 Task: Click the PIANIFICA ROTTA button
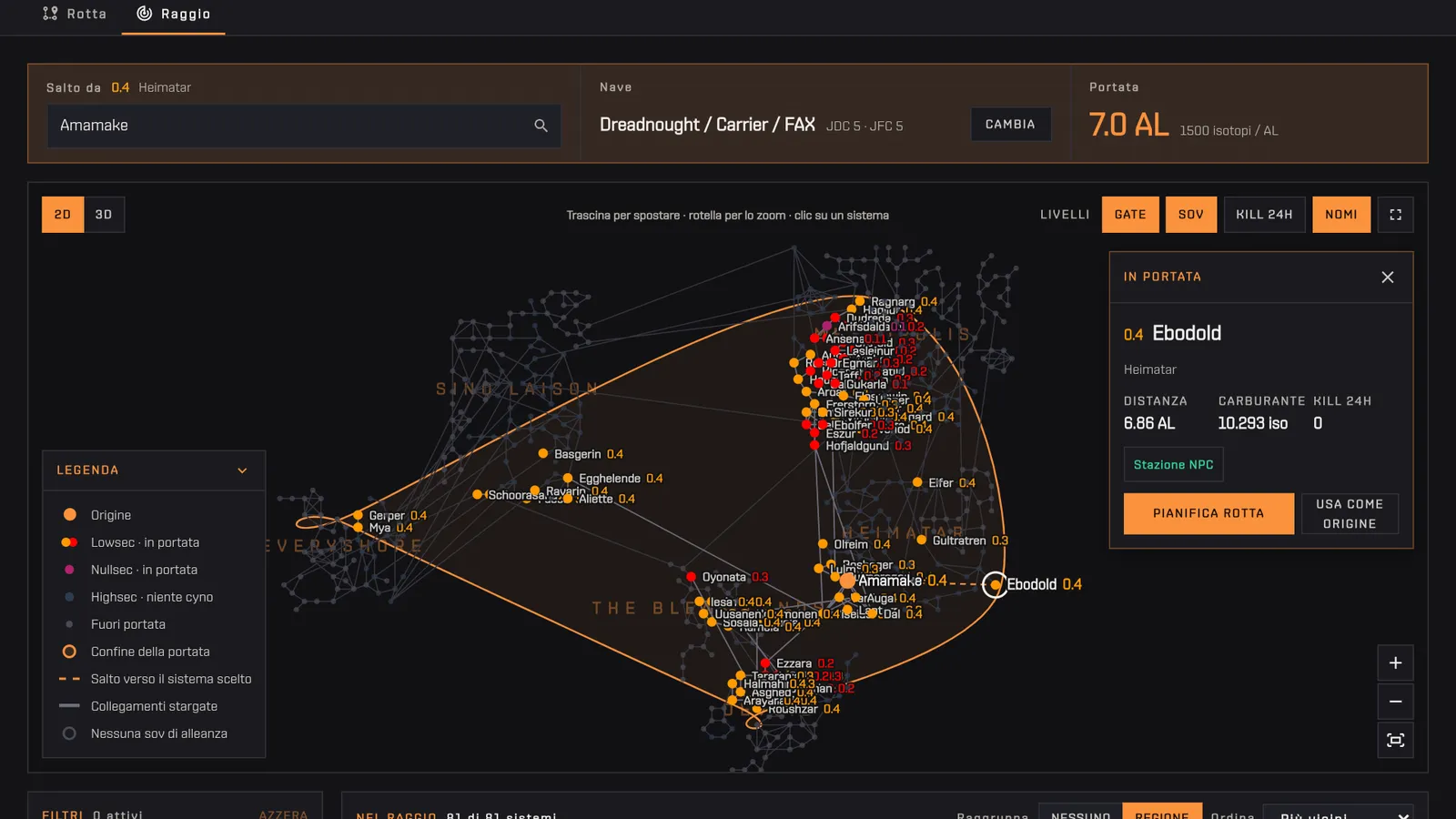tap(1208, 513)
